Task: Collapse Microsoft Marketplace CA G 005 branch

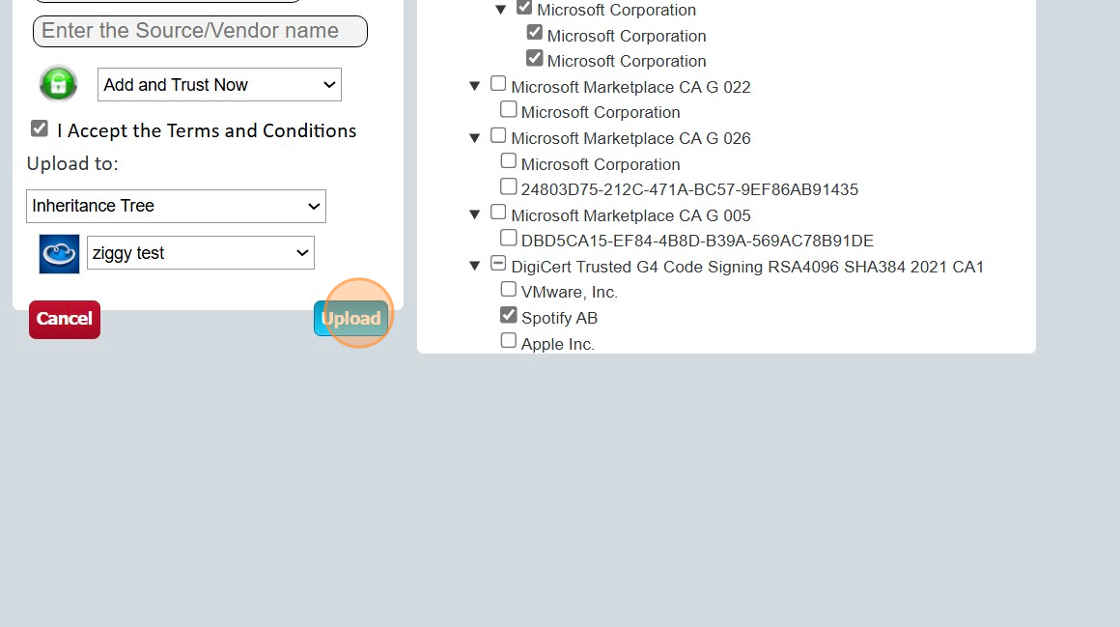Action: click(475, 212)
